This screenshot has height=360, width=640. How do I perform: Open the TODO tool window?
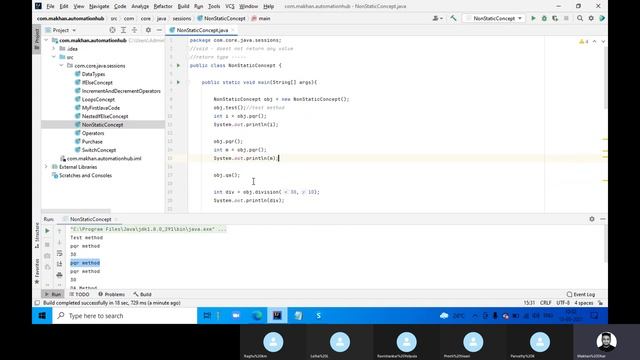click(x=80, y=294)
